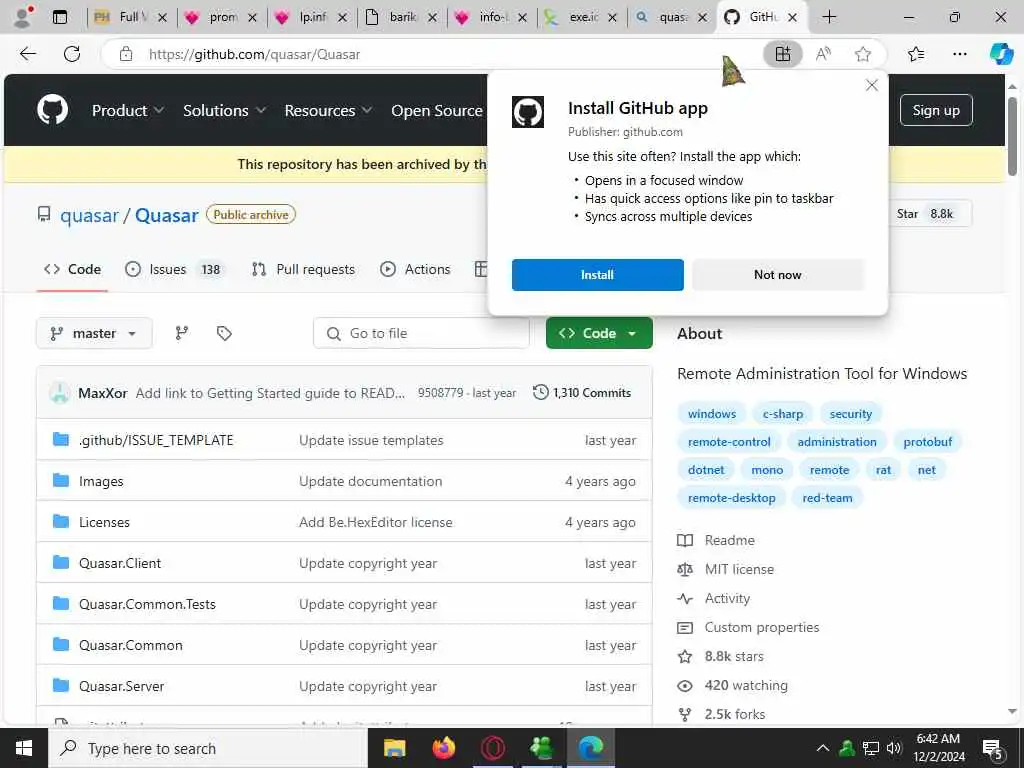Open the .github/ISSUE_TEMPLATE folder
Screen dimensions: 1024x768
click(x=155, y=440)
